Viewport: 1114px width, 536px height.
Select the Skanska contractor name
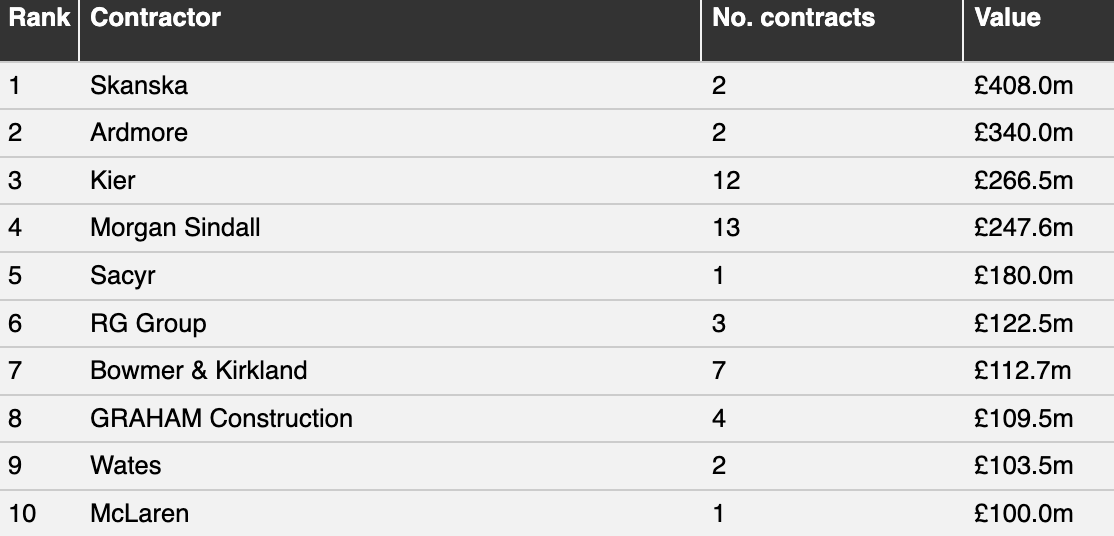139,85
